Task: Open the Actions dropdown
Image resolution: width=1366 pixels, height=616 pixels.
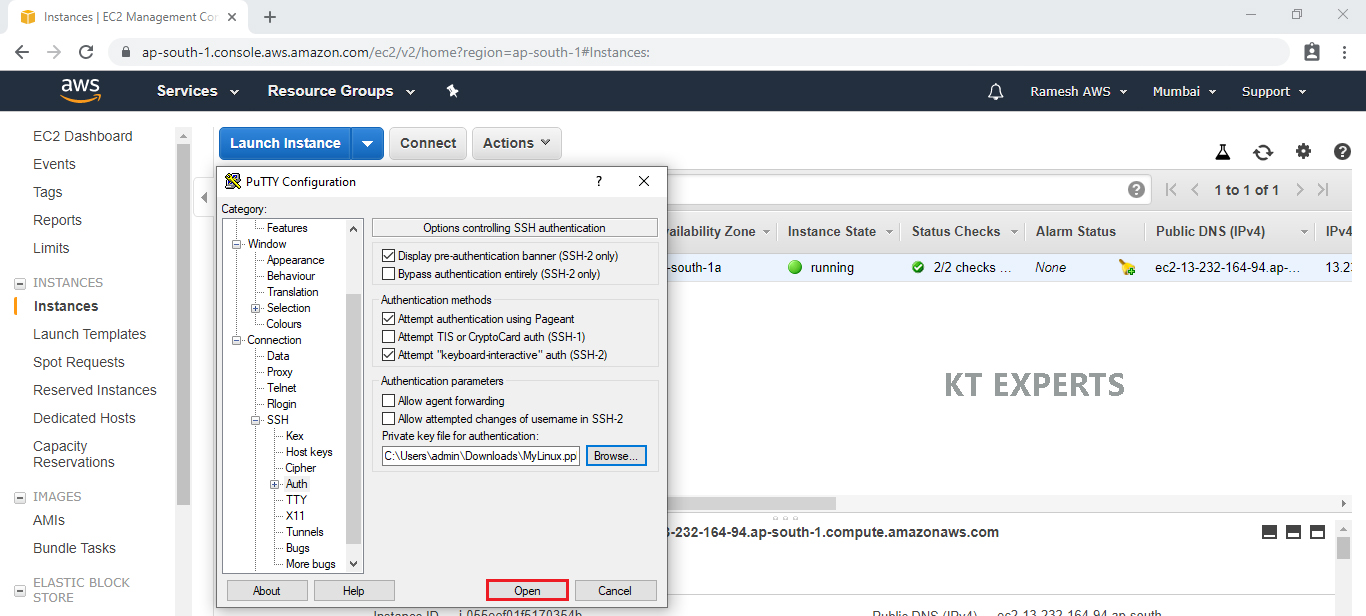Action: [517, 143]
